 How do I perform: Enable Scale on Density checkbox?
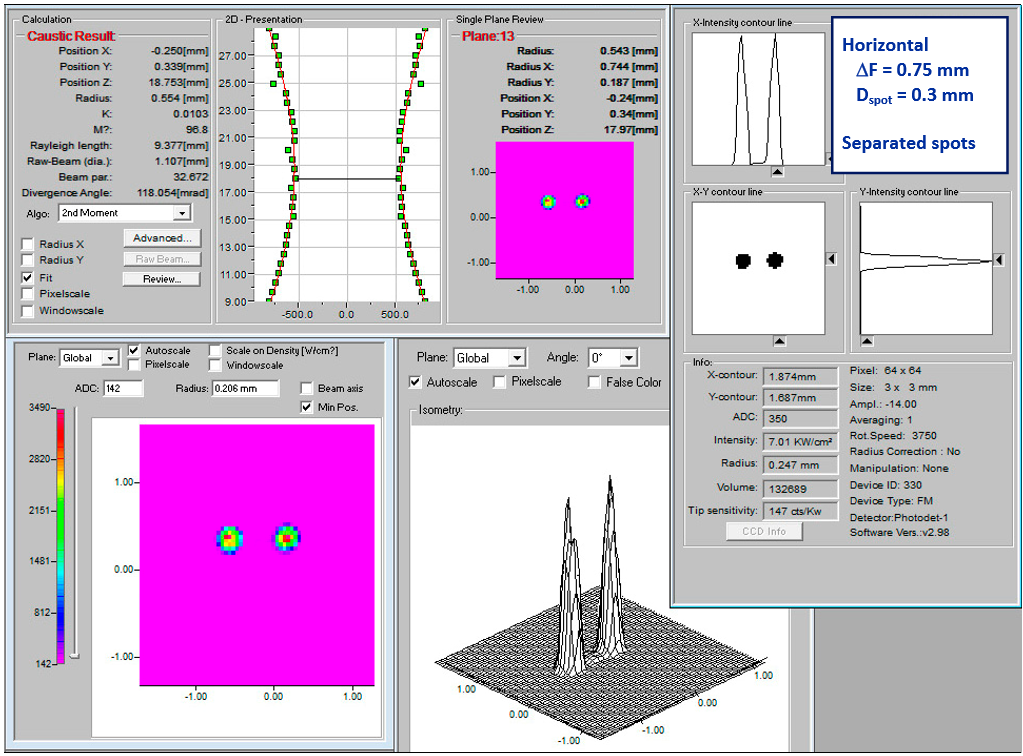[215, 351]
